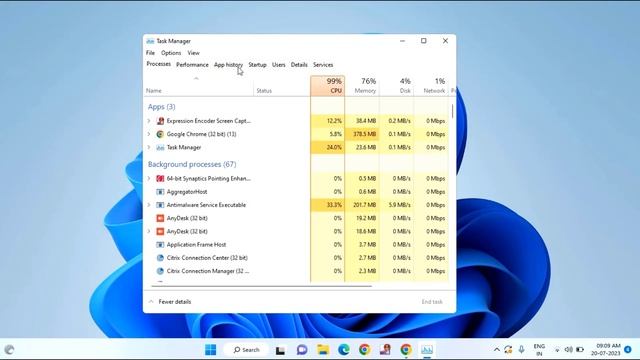Click the Citrix Connection Center icon
The image size is (640, 360).
pyautogui.click(x=160, y=258)
